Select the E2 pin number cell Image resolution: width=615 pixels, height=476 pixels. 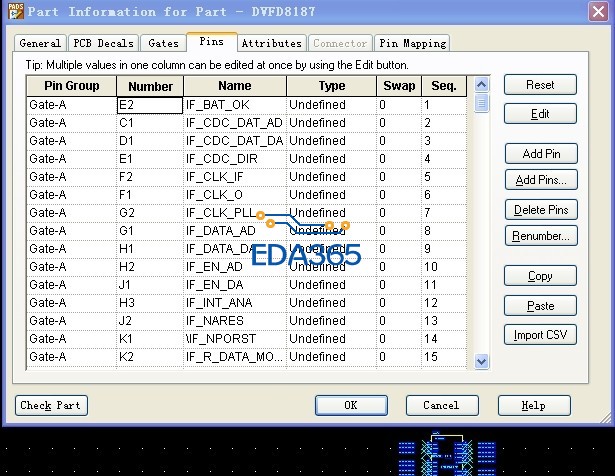point(150,105)
